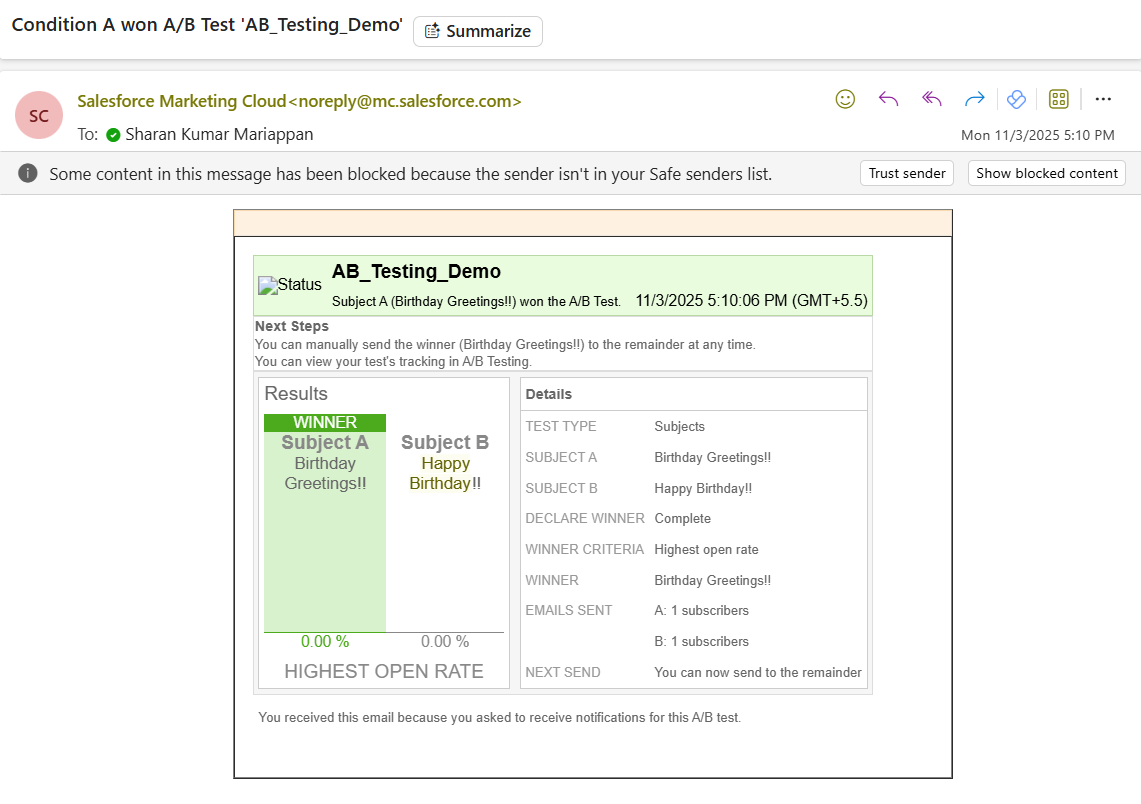Expand the More actions ellipsis menu
This screenshot has height=804, width=1141.
click(x=1103, y=99)
